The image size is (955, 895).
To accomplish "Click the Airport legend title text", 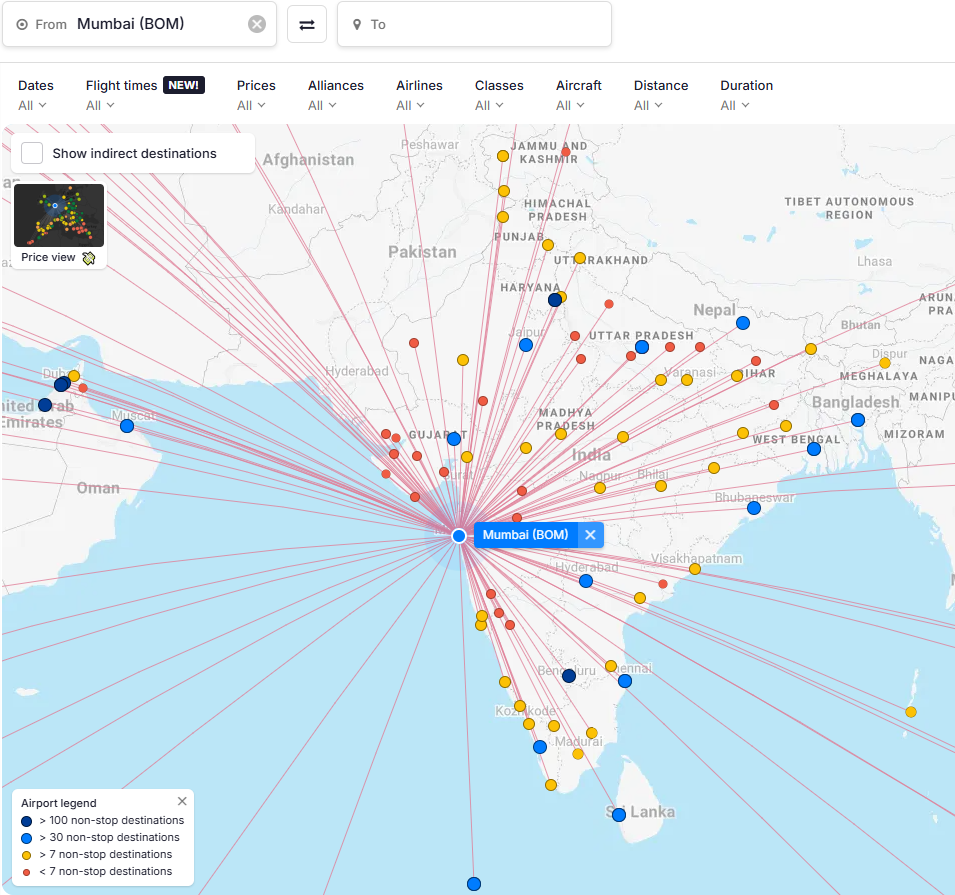I will tap(58, 803).
